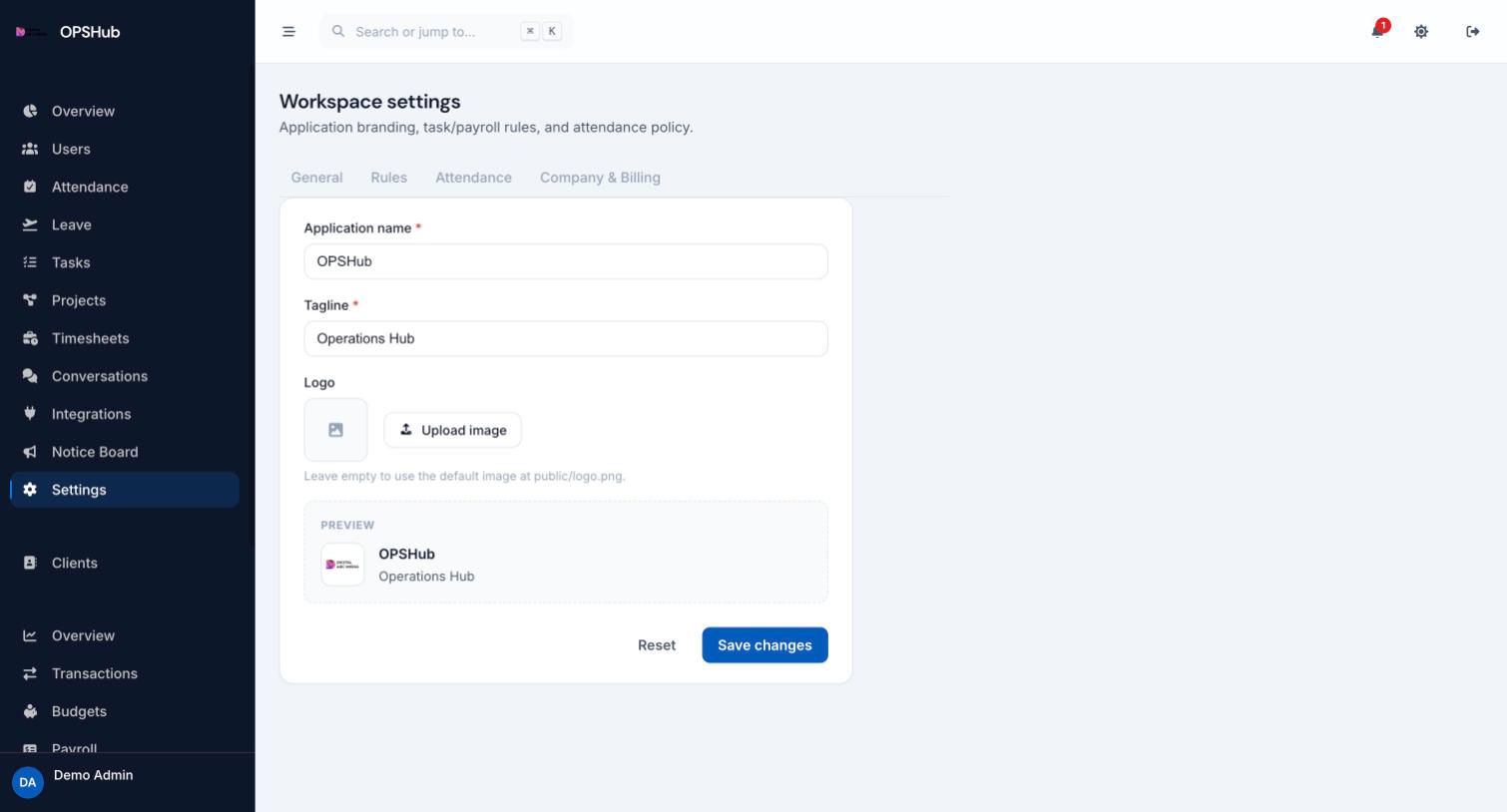The image size is (1507, 812).
Task: Click the Upload image button
Action: (x=452, y=430)
